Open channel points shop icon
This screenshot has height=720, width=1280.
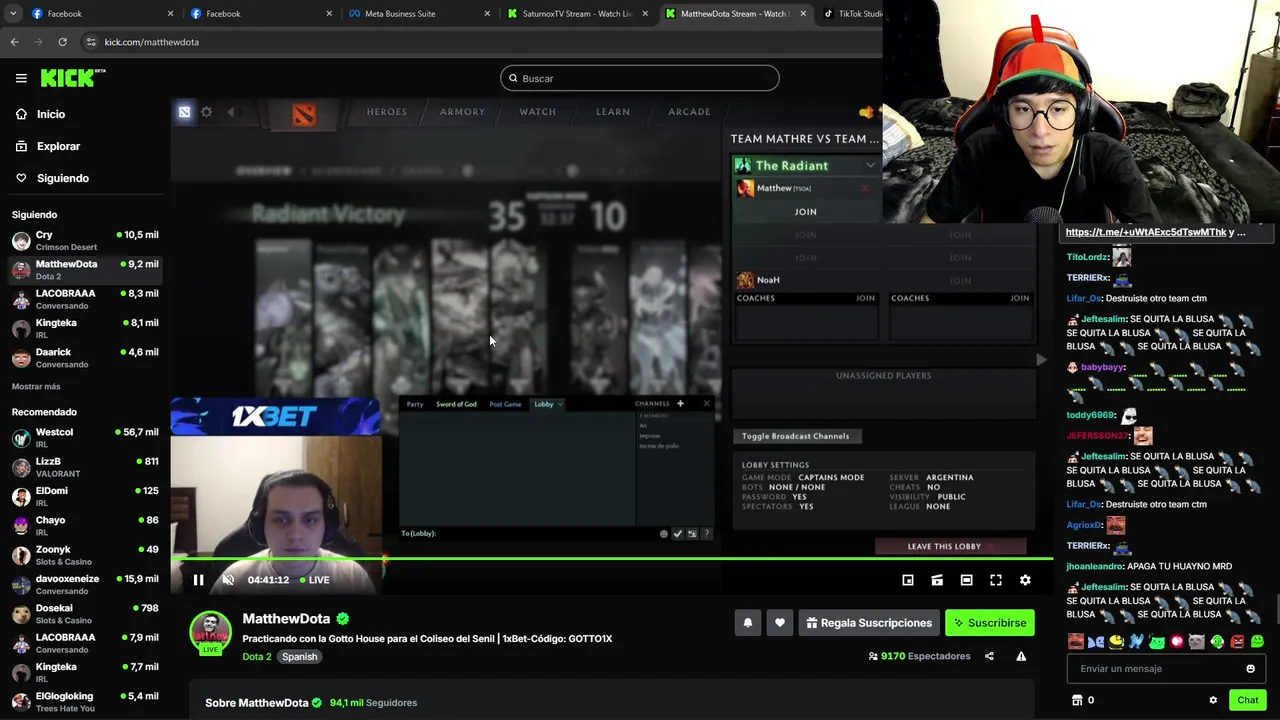1077,700
